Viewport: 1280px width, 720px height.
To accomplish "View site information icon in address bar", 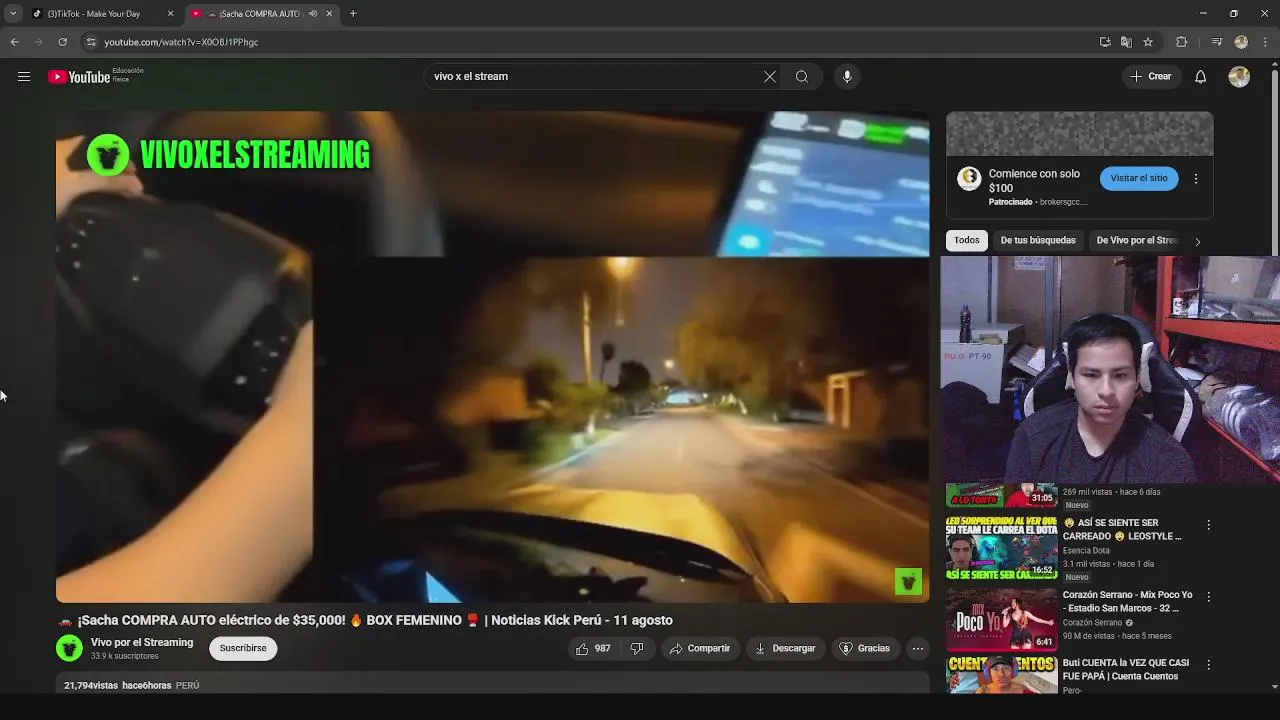I will [x=91, y=42].
